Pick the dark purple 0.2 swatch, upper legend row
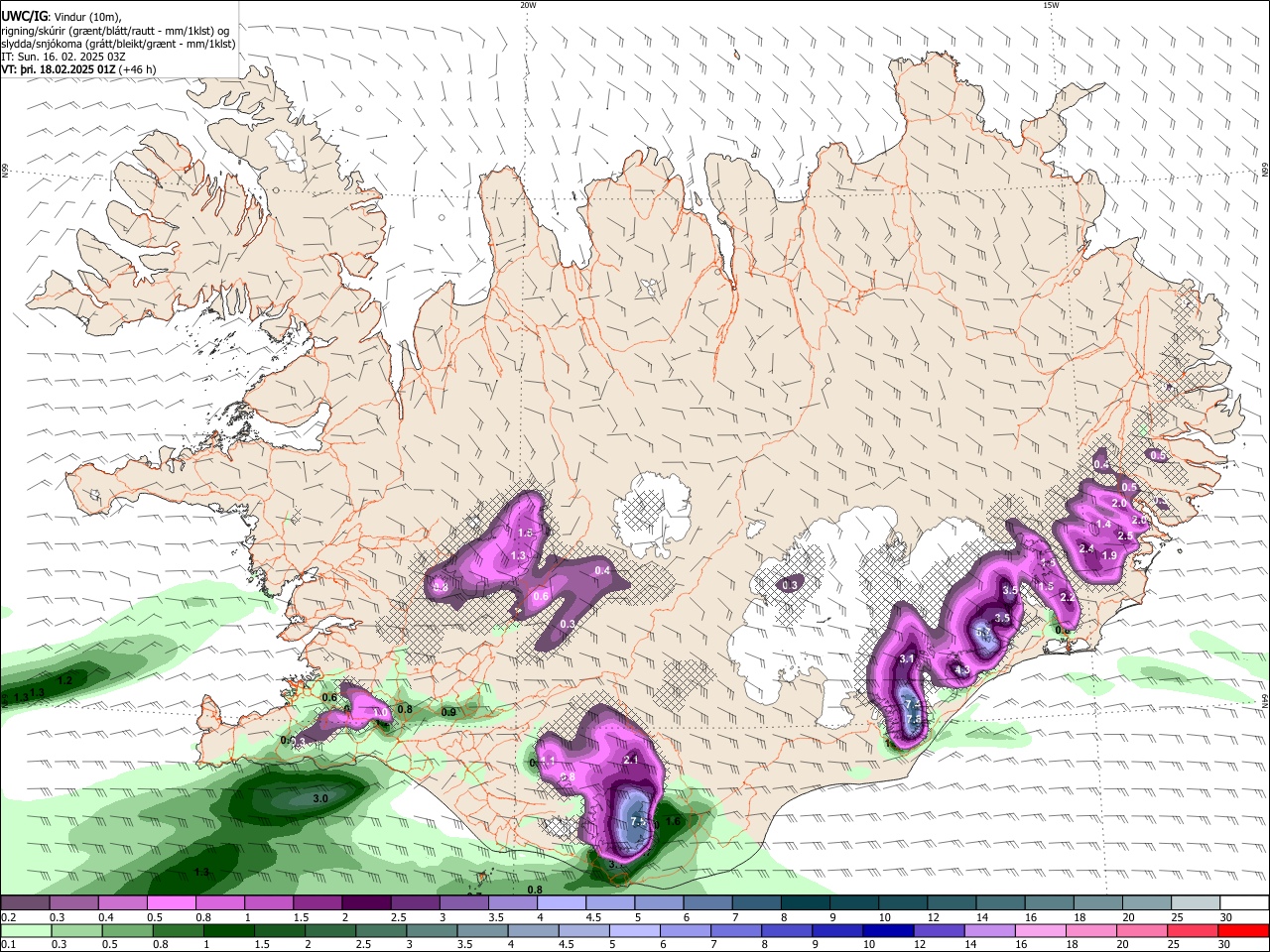This screenshot has width=1270, height=952. click(x=25, y=903)
